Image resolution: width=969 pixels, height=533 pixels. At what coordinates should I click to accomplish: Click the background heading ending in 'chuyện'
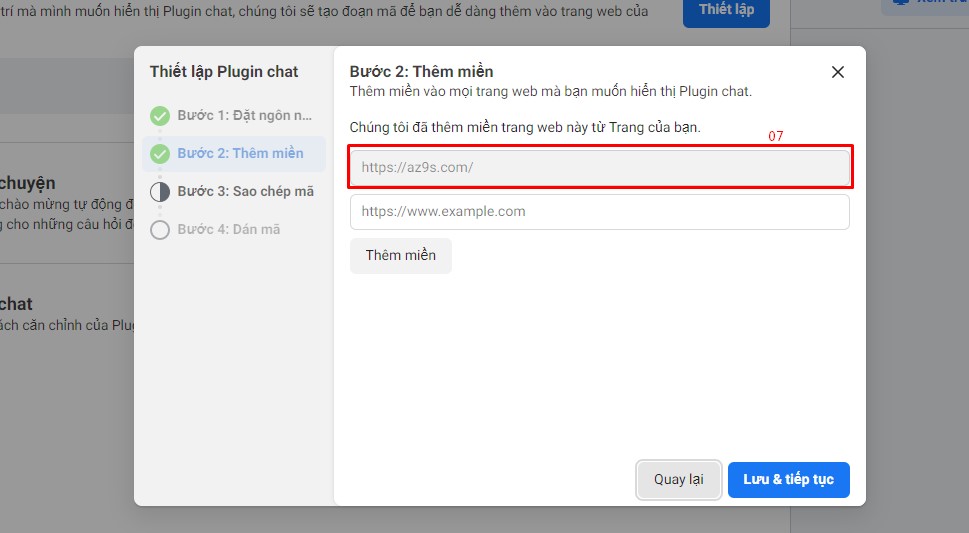coord(28,184)
